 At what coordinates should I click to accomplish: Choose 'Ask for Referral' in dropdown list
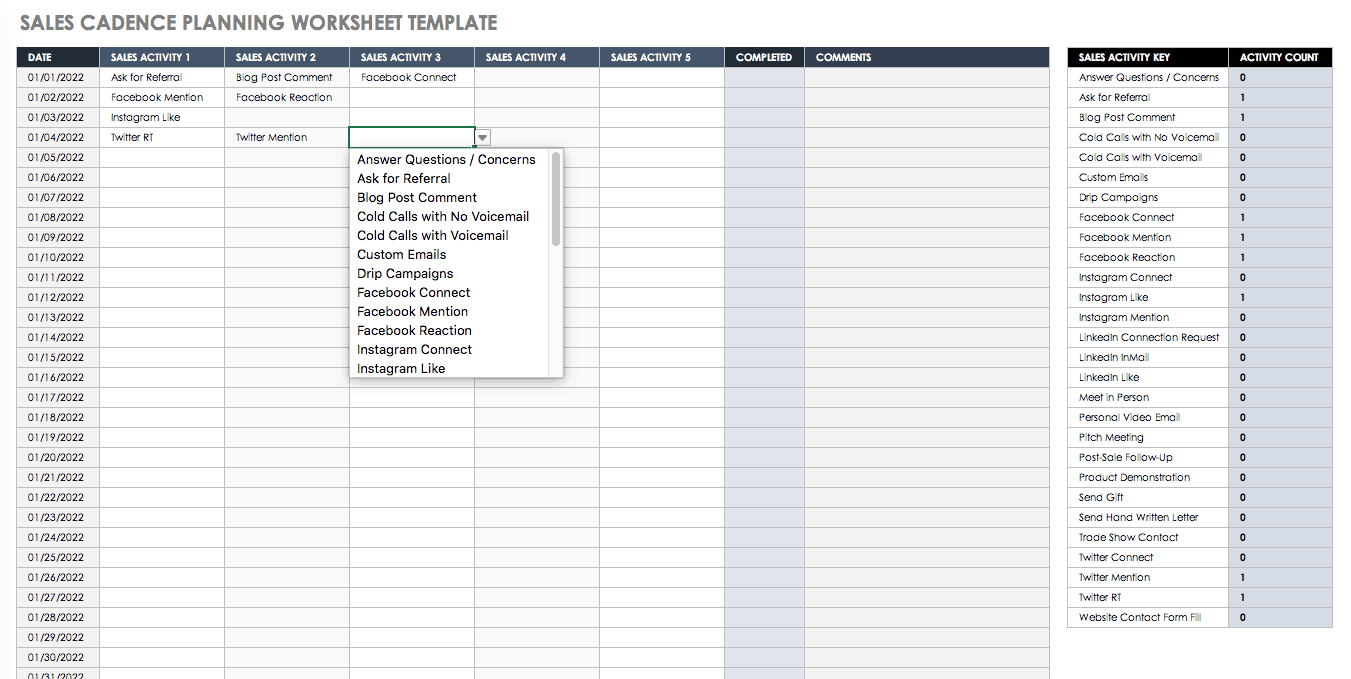click(x=404, y=179)
